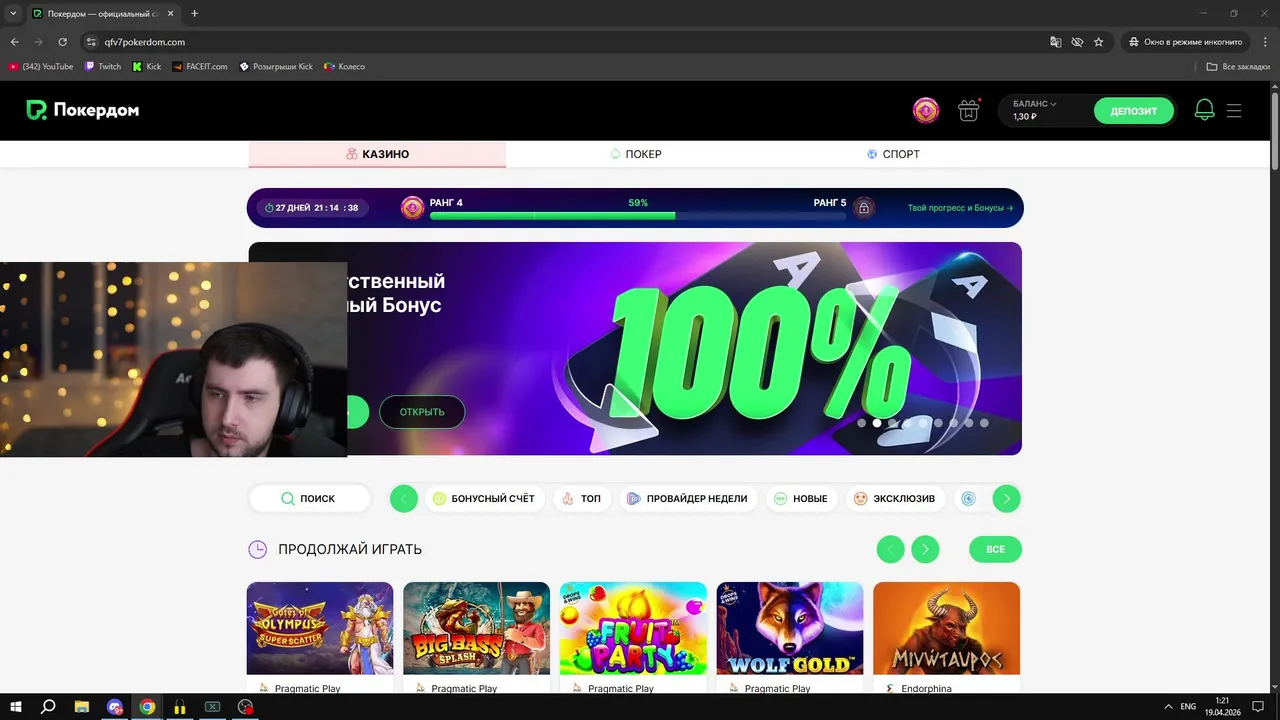Go back in Chrome
The width and height of the screenshot is (1280, 720).
coord(14,42)
